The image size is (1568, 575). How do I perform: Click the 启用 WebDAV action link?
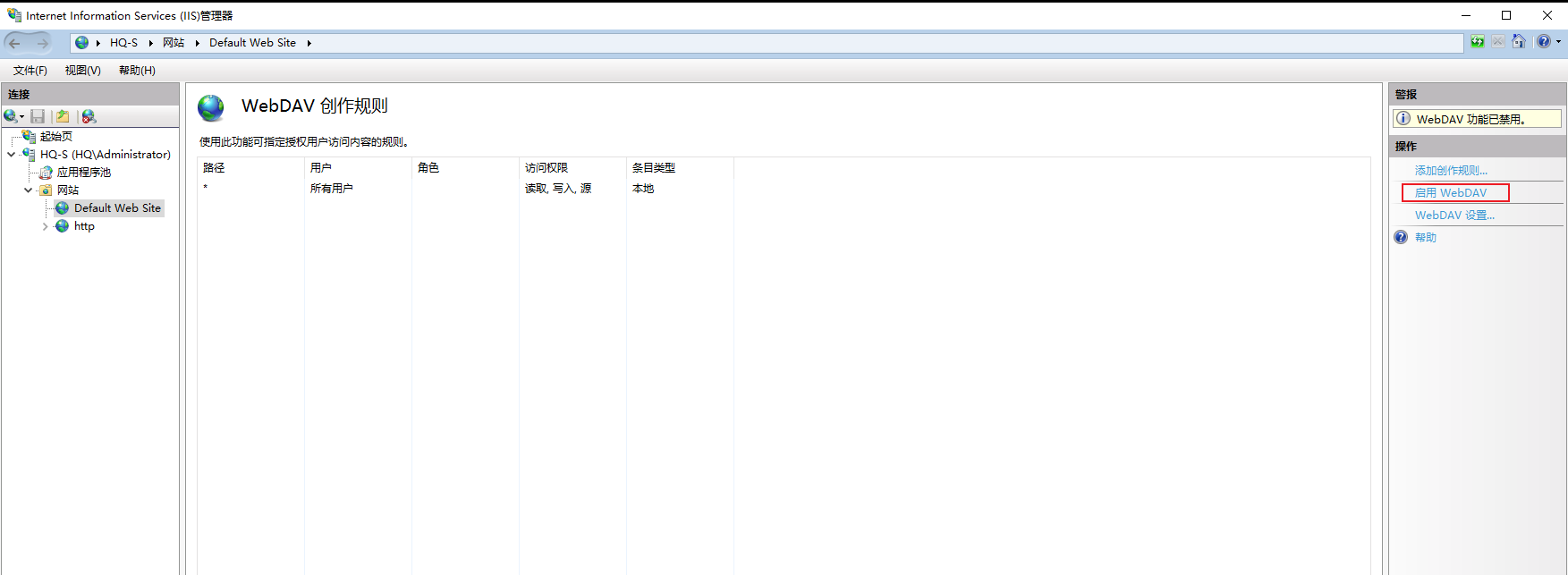pos(1451,193)
